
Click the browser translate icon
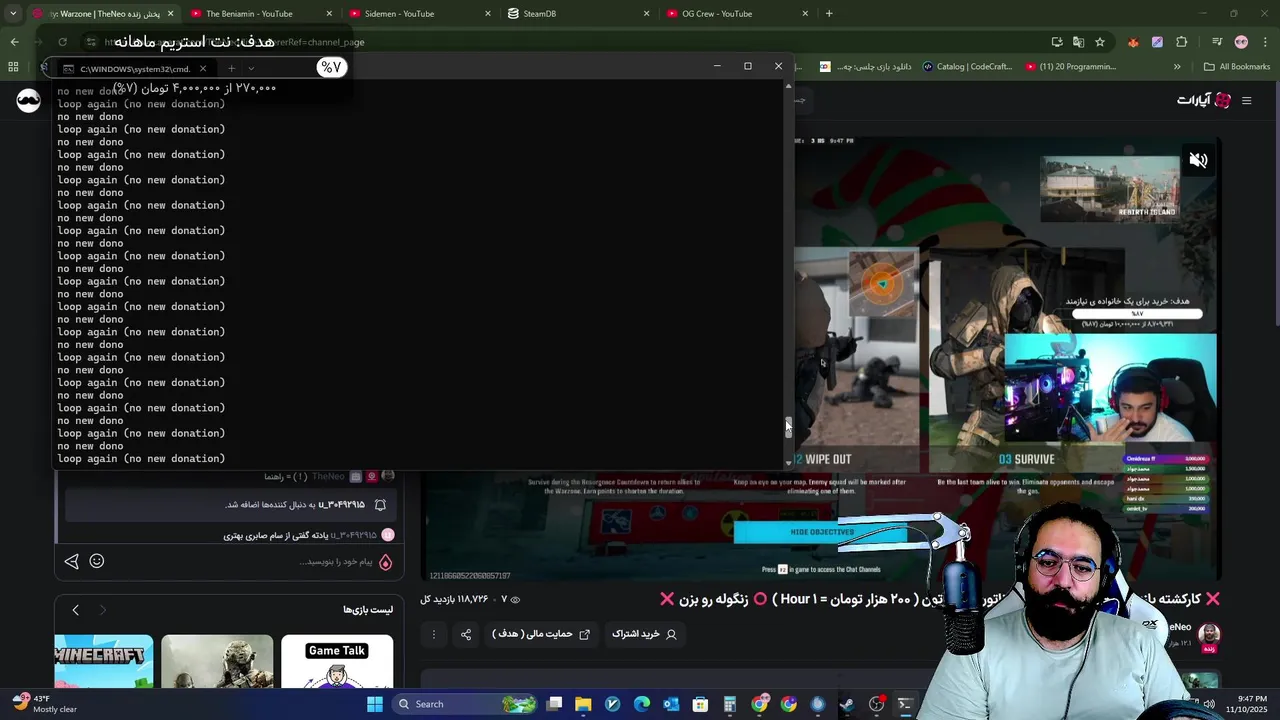(1078, 42)
